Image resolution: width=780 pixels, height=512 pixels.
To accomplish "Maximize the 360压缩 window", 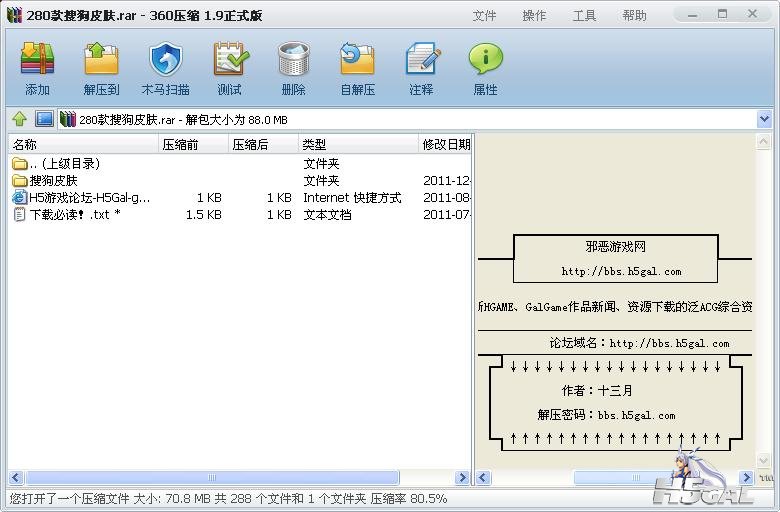I will (722, 14).
